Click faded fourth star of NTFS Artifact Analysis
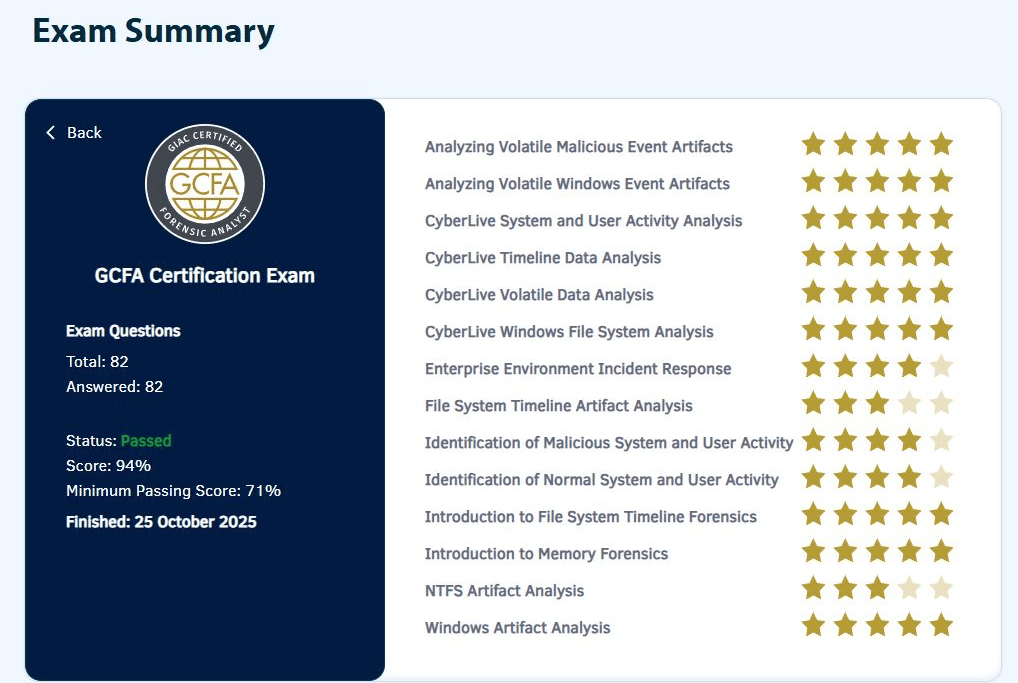The width and height of the screenshot is (1018, 683). click(910, 588)
